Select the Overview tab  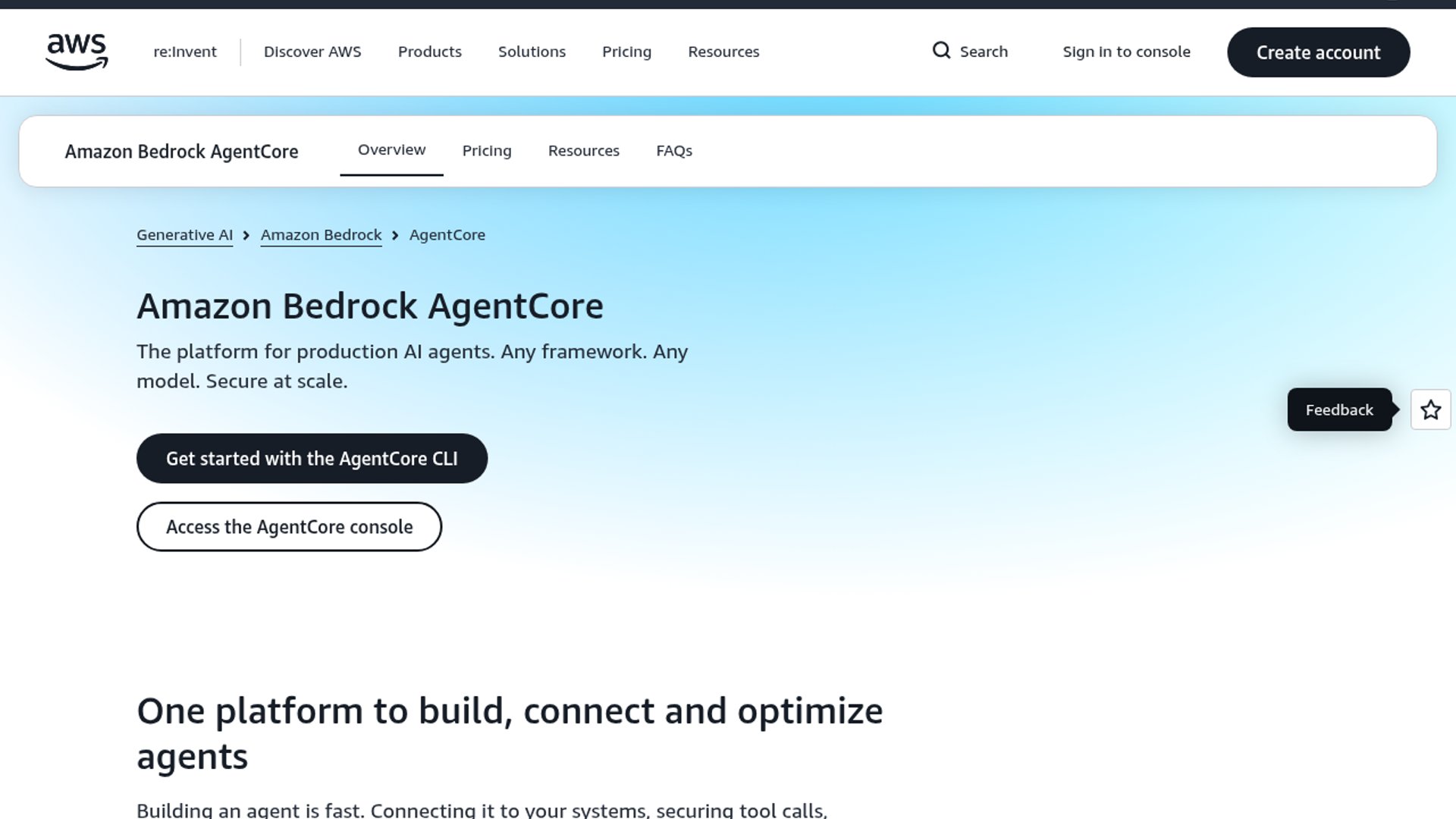[x=391, y=150]
